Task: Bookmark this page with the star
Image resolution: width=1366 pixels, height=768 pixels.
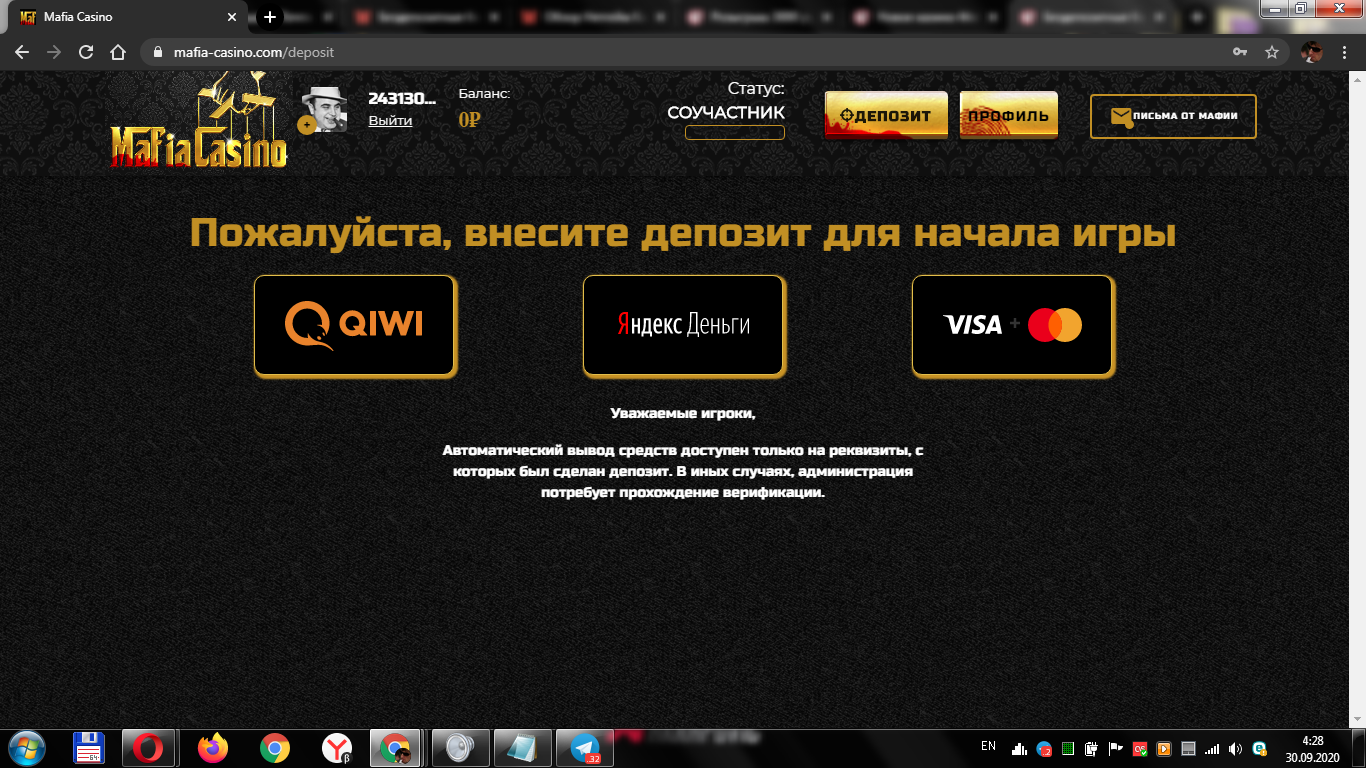Action: coord(1272,52)
